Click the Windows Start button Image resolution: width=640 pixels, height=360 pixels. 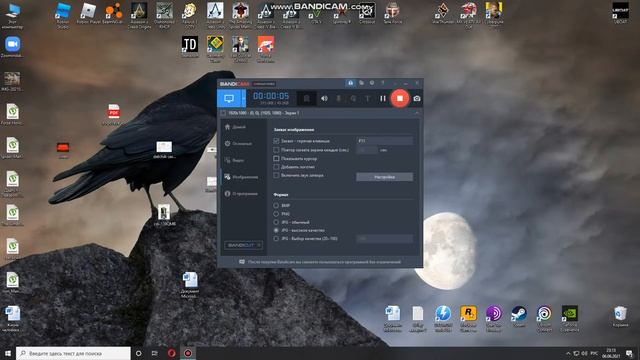(8, 353)
